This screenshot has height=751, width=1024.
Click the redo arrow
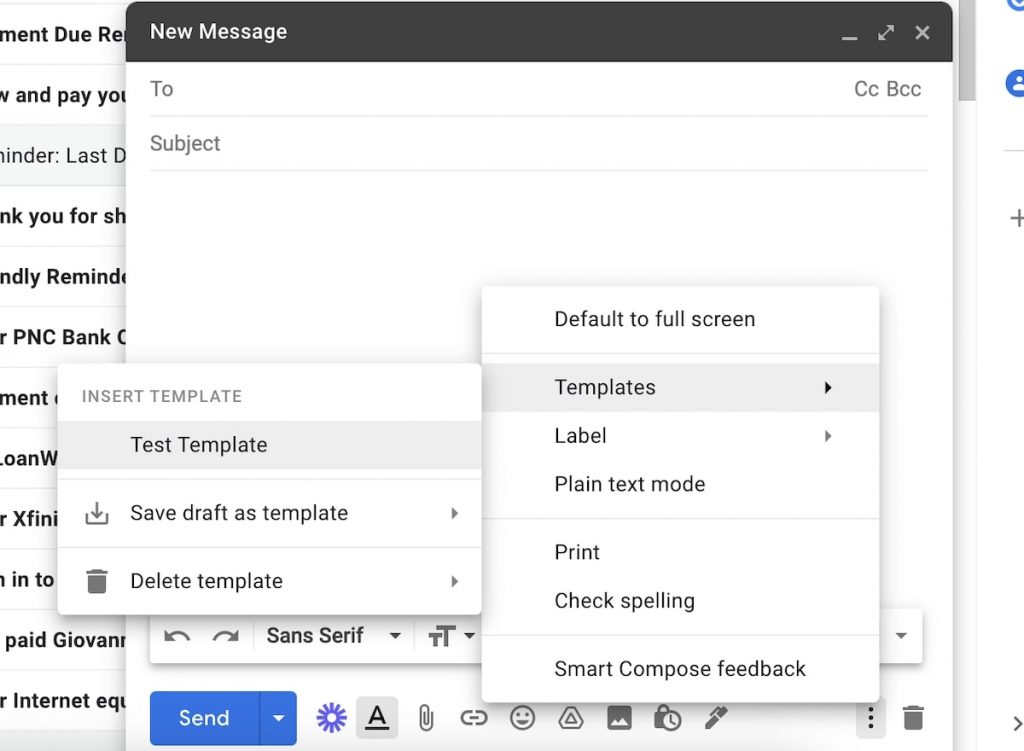click(225, 636)
